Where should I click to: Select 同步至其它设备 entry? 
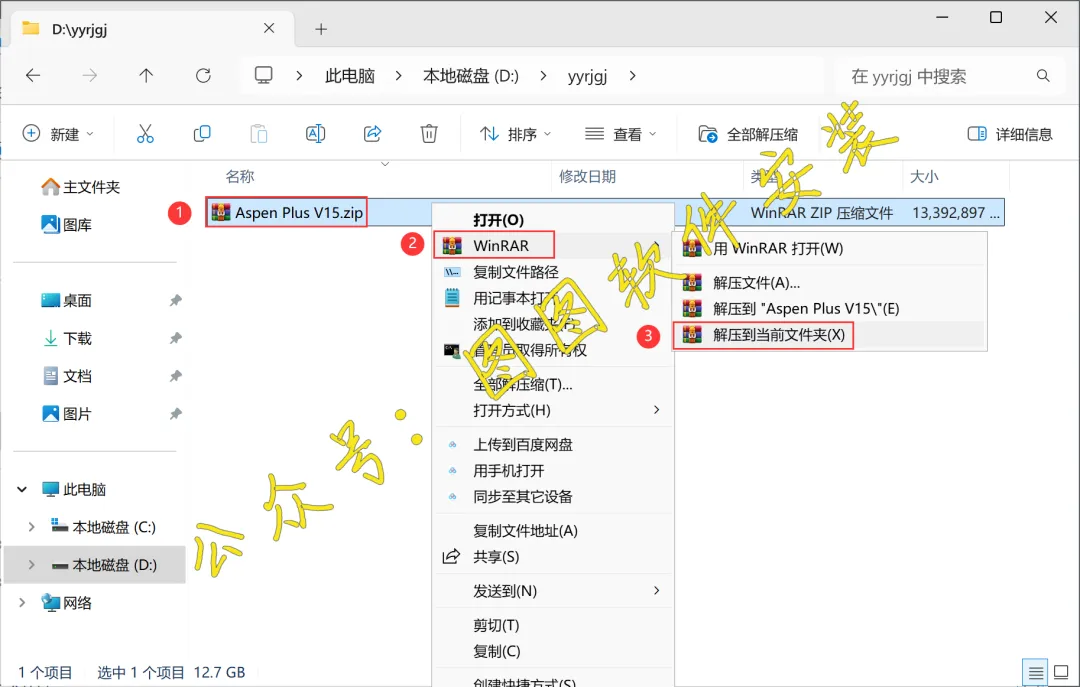(553, 497)
